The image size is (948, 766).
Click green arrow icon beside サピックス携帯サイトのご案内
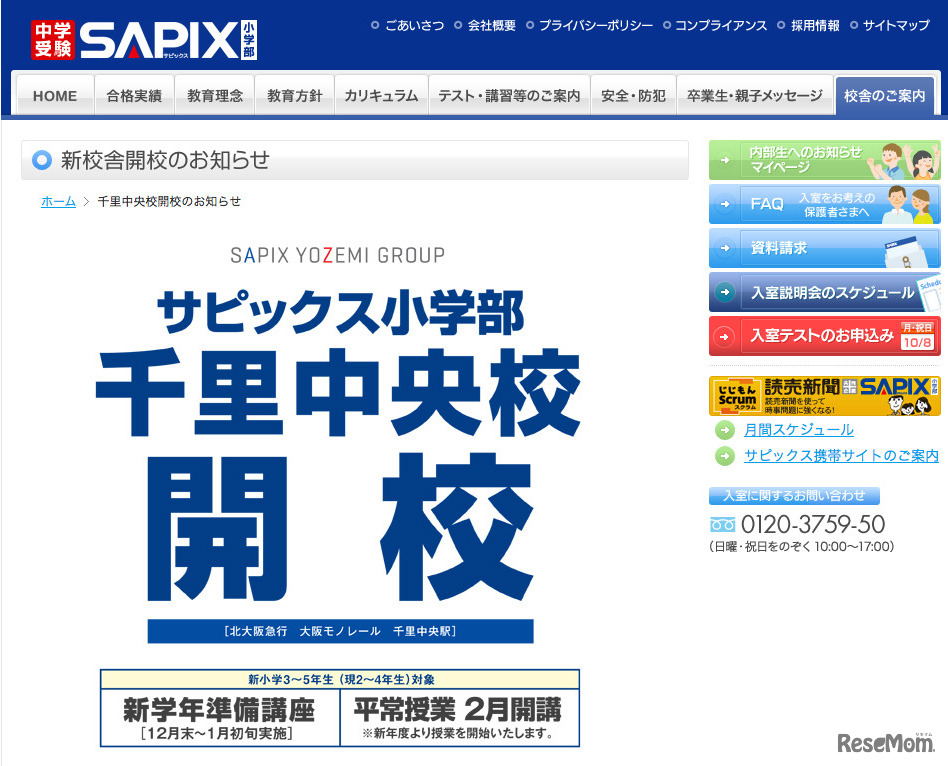724,456
